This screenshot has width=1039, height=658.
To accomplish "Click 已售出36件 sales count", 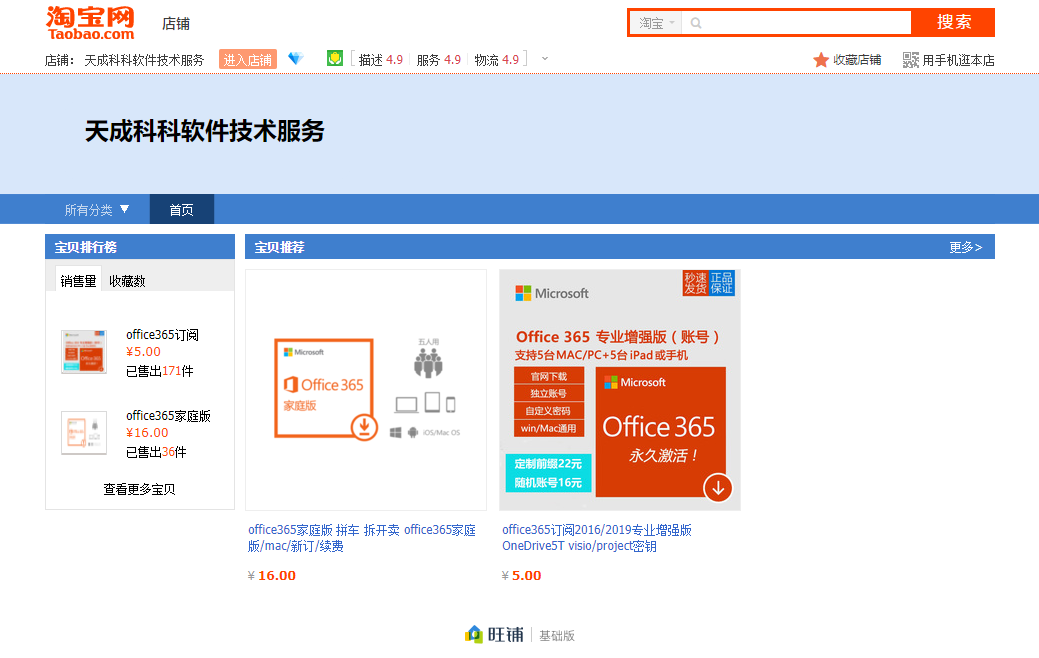I will (156, 452).
